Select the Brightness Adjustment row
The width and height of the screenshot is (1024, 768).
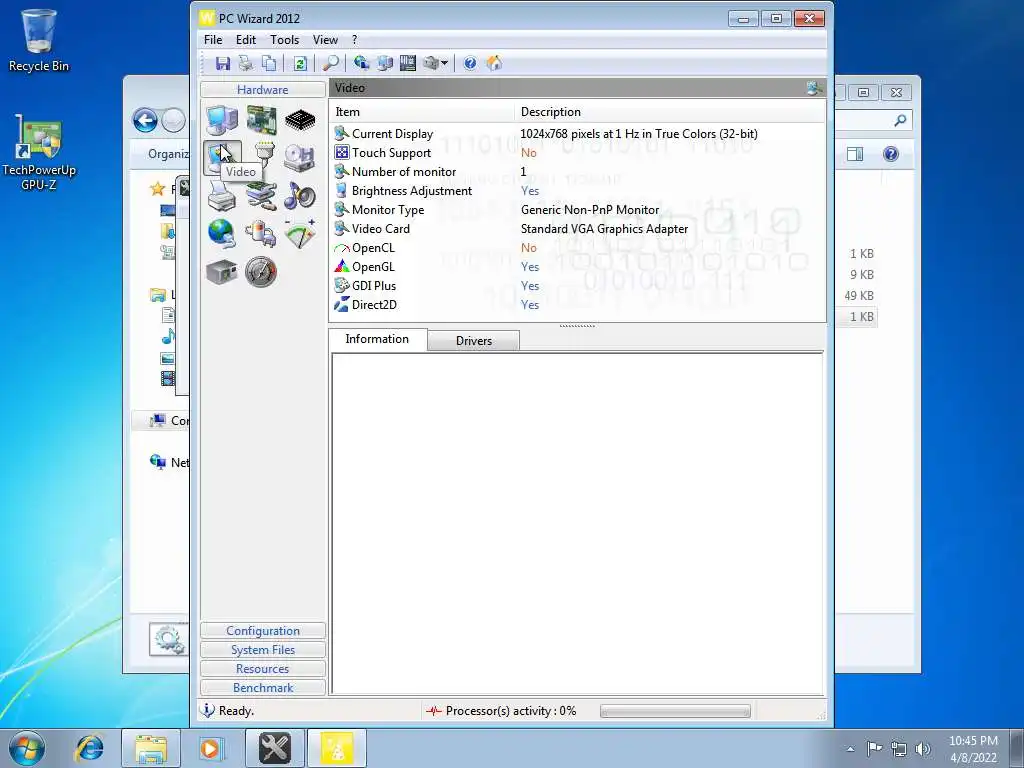pos(577,191)
